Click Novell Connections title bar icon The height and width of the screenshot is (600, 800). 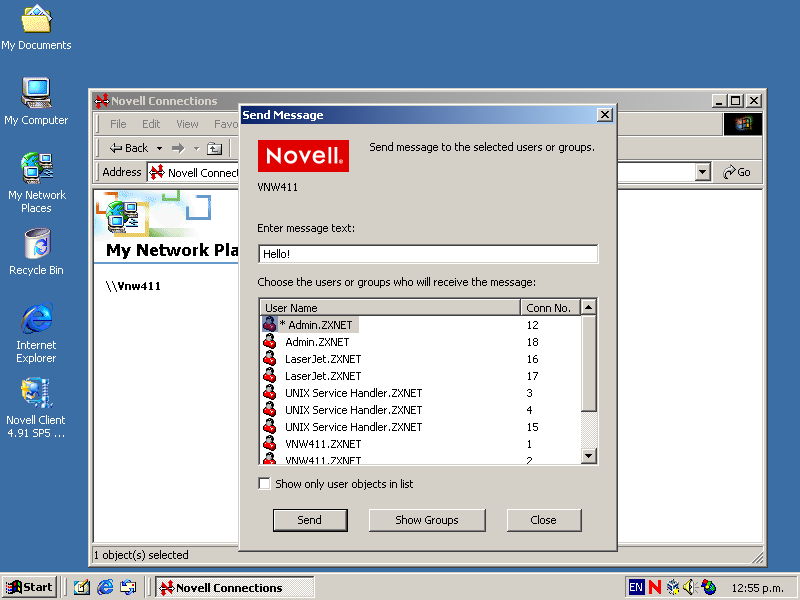click(102, 101)
